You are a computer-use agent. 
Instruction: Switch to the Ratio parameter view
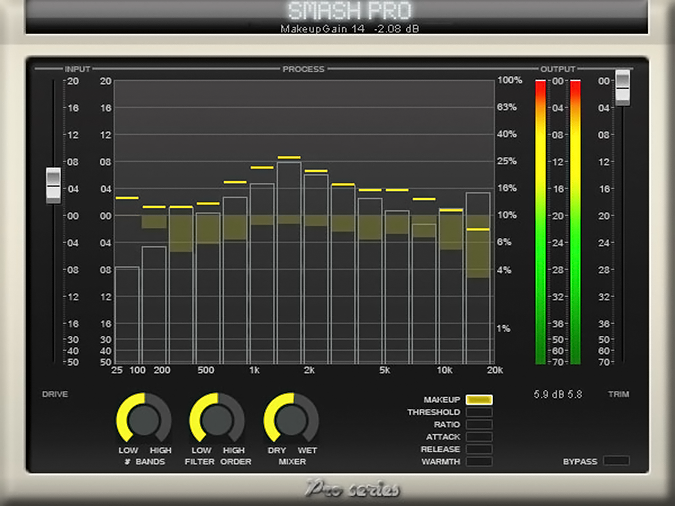[x=479, y=424]
